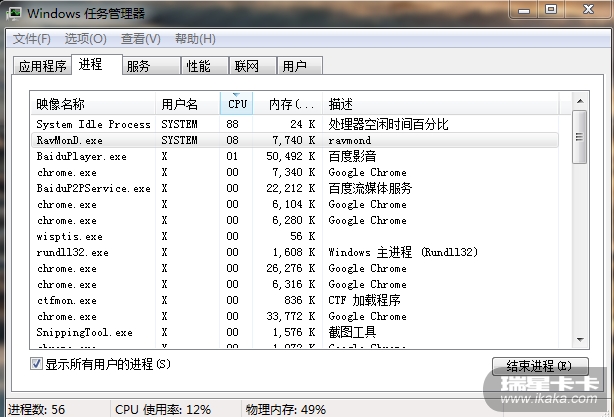This screenshot has width=614, height=417.
Task: Toggle 显示所有用户的进程 checkbox
Action: pyautogui.click(x=36, y=364)
